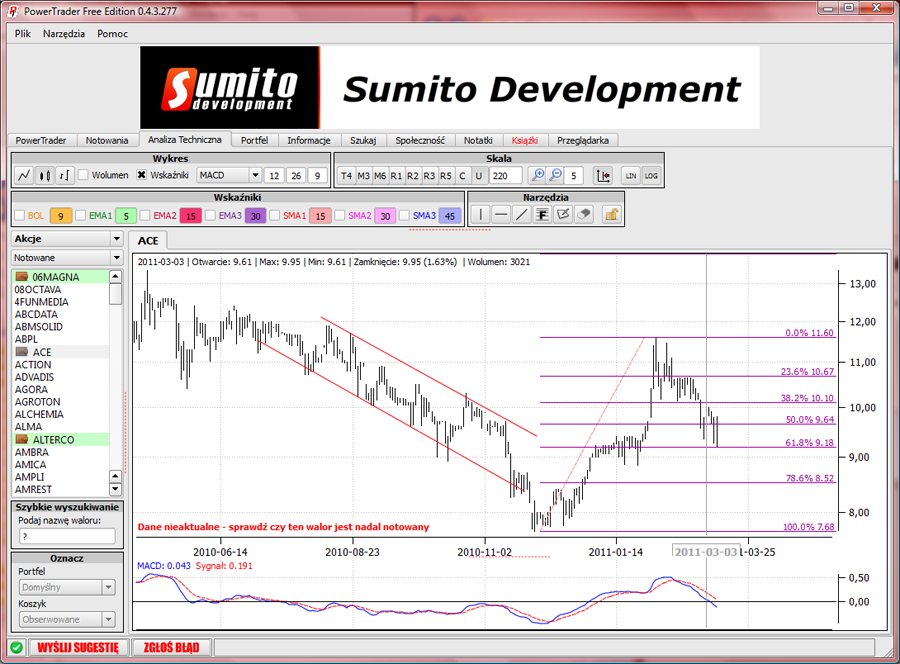The image size is (900, 664).
Task: Set time range to M3
Action: 363,176
